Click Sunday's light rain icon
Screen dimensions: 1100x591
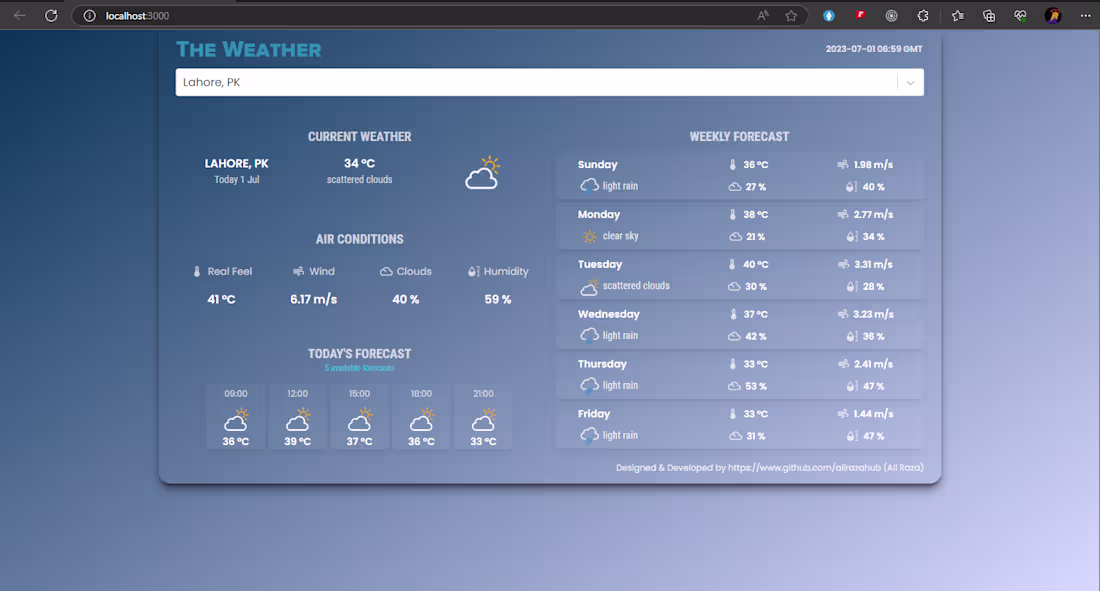pyautogui.click(x=589, y=184)
